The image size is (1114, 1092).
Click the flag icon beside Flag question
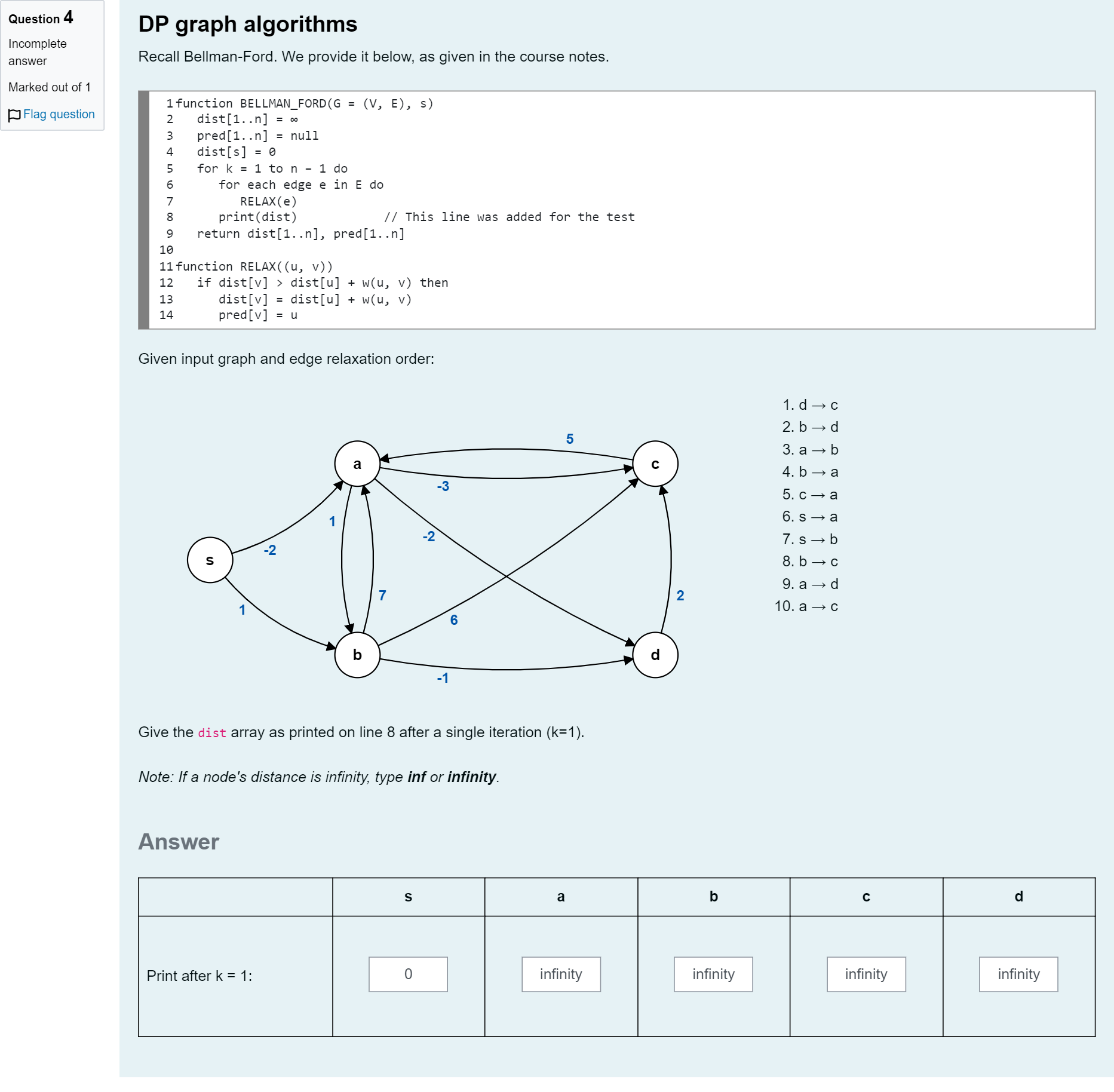(14, 115)
